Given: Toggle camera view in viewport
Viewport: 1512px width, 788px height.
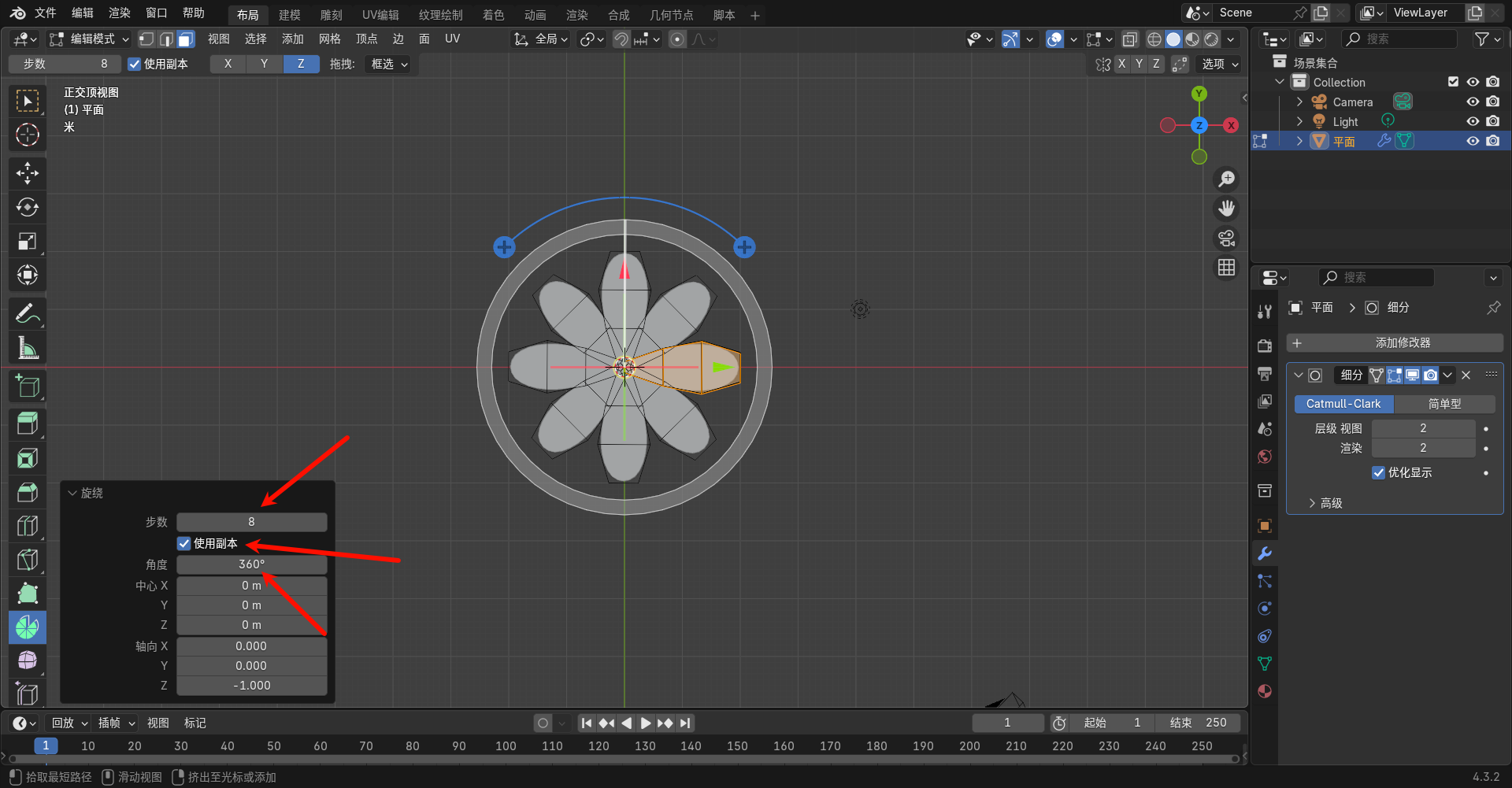Looking at the screenshot, I should [x=1226, y=238].
